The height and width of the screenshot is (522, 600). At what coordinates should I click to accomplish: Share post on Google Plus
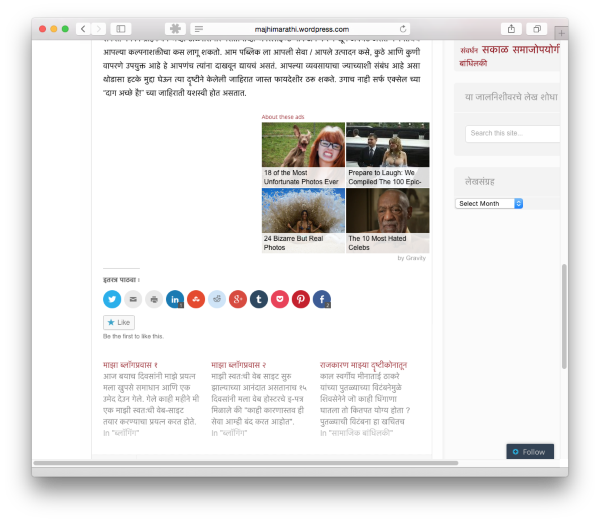click(x=238, y=299)
